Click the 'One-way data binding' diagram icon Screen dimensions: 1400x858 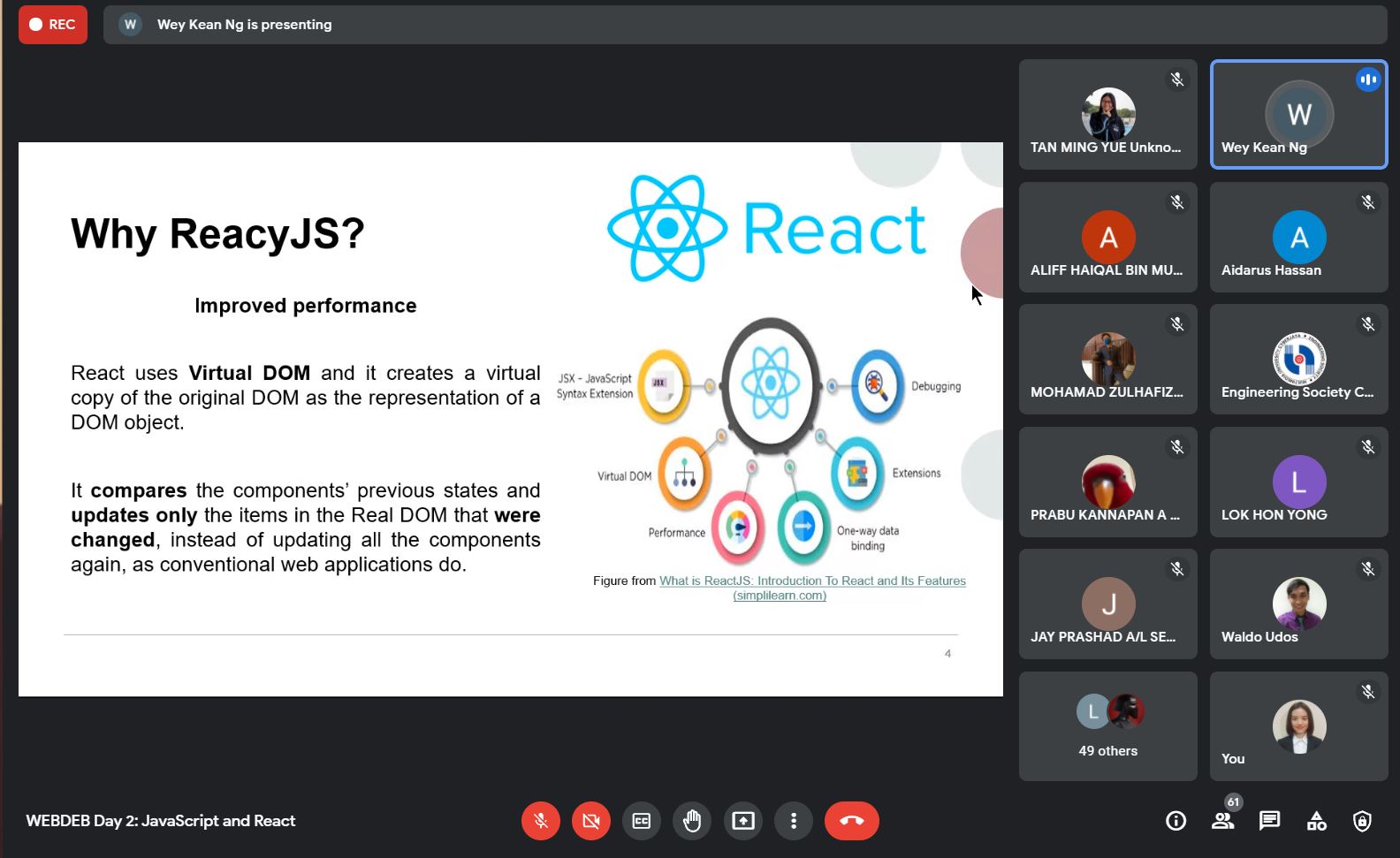click(x=803, y=528)
